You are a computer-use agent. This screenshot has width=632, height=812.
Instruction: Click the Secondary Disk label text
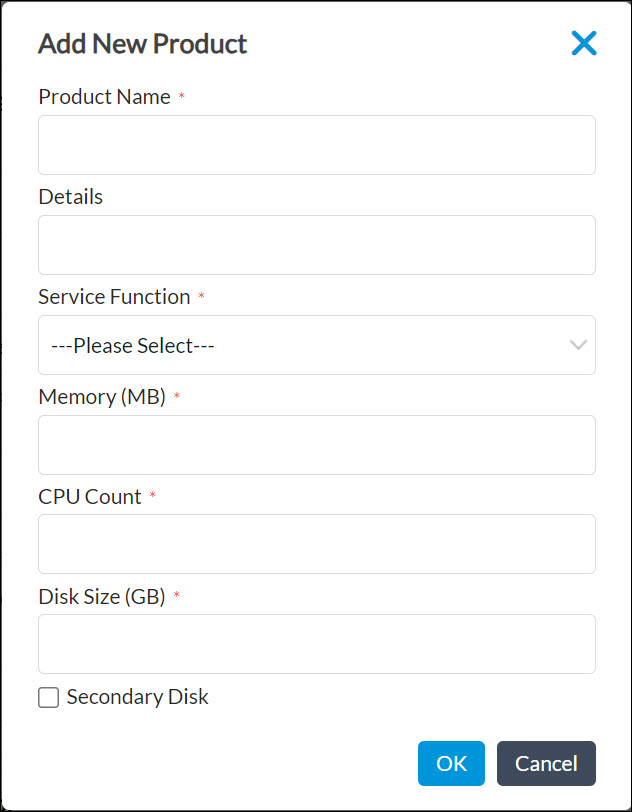coord(136,697)
